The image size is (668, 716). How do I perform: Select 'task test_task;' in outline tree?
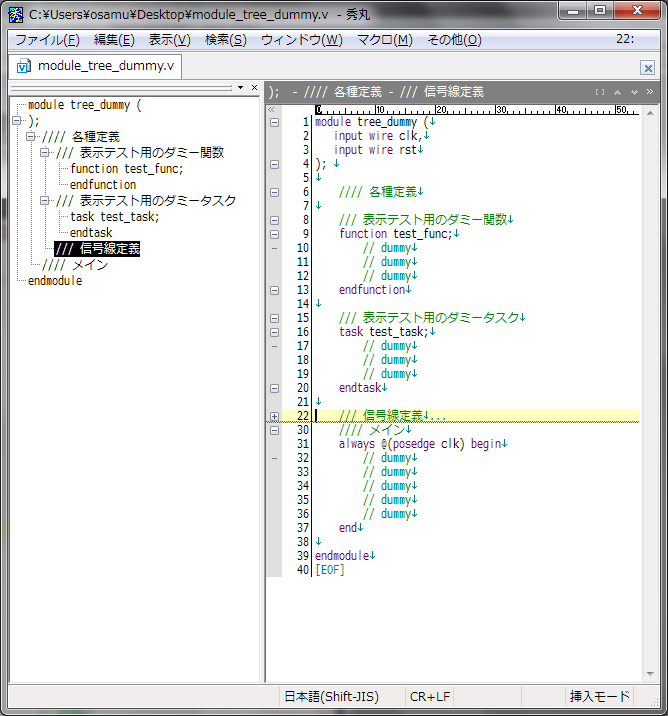pos(114,217)
